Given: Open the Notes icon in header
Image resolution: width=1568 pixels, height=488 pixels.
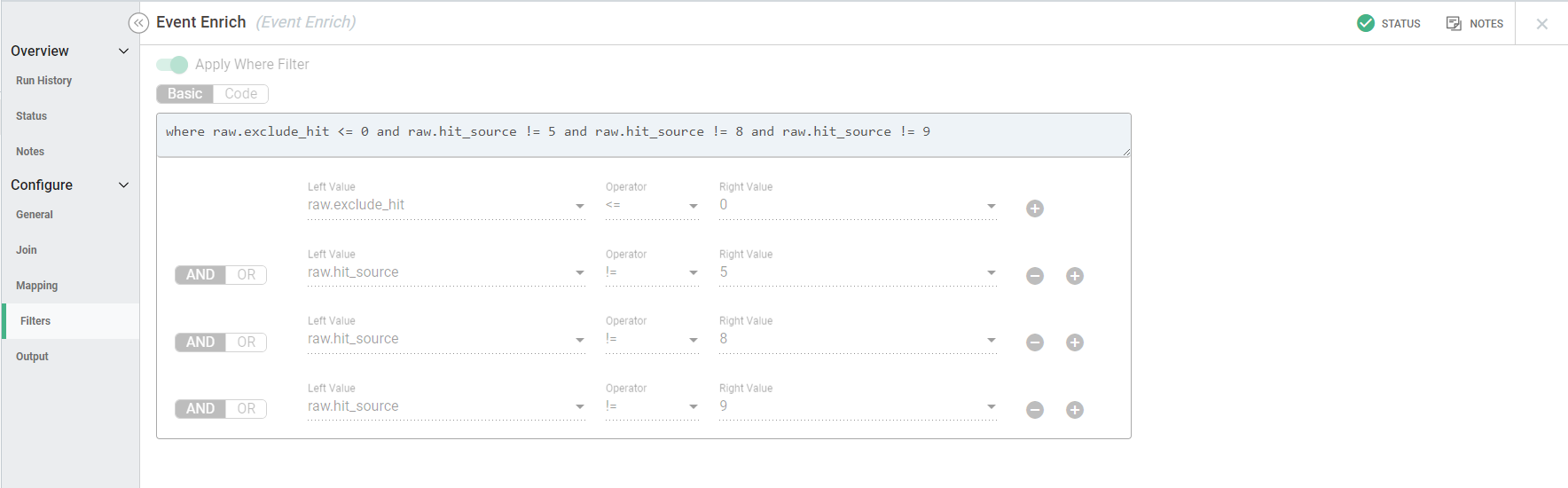Looking at the screenshot, I should point(1454,23).
